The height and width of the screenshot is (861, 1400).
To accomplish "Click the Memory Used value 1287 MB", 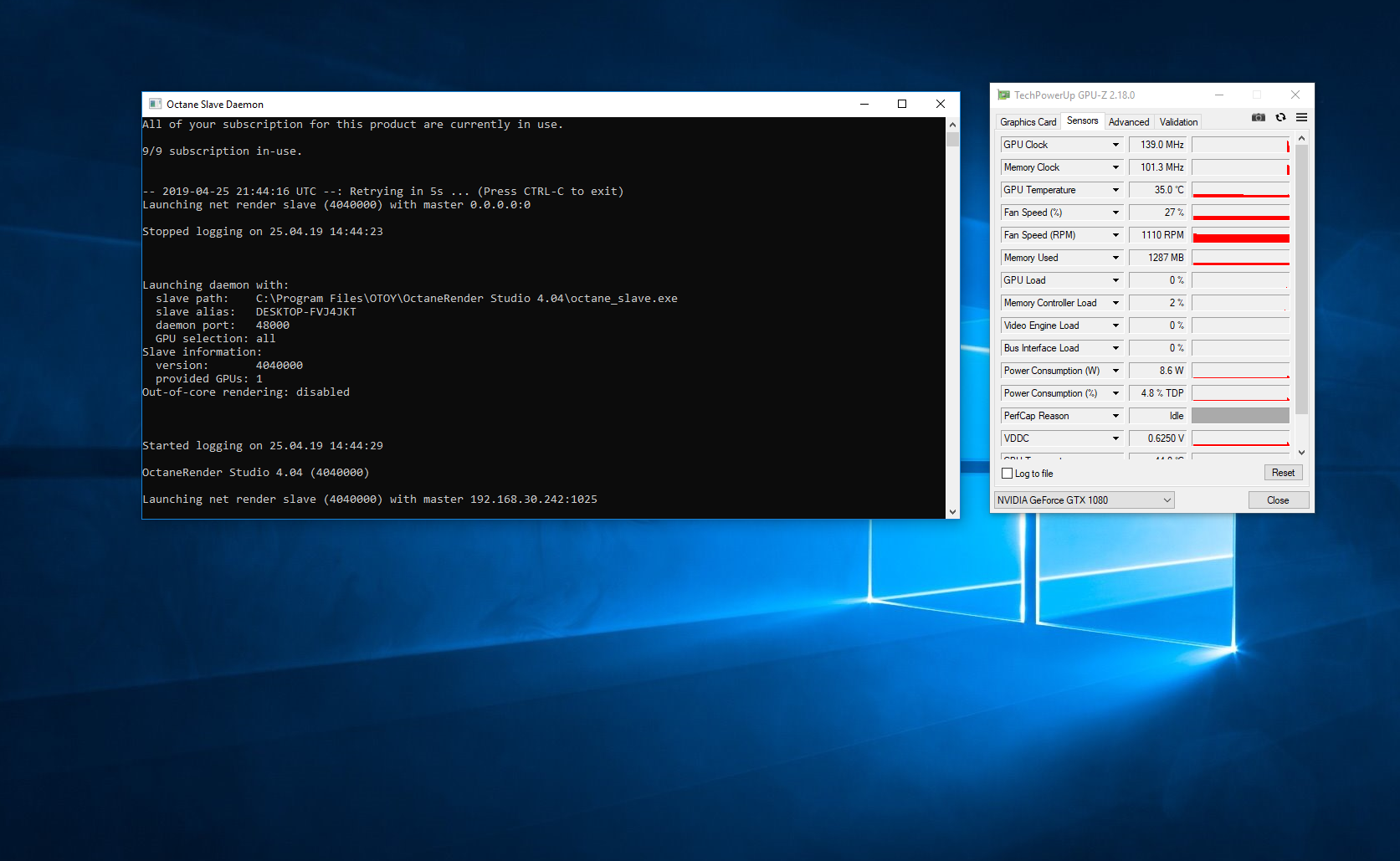I will (x=1156, y=258).
